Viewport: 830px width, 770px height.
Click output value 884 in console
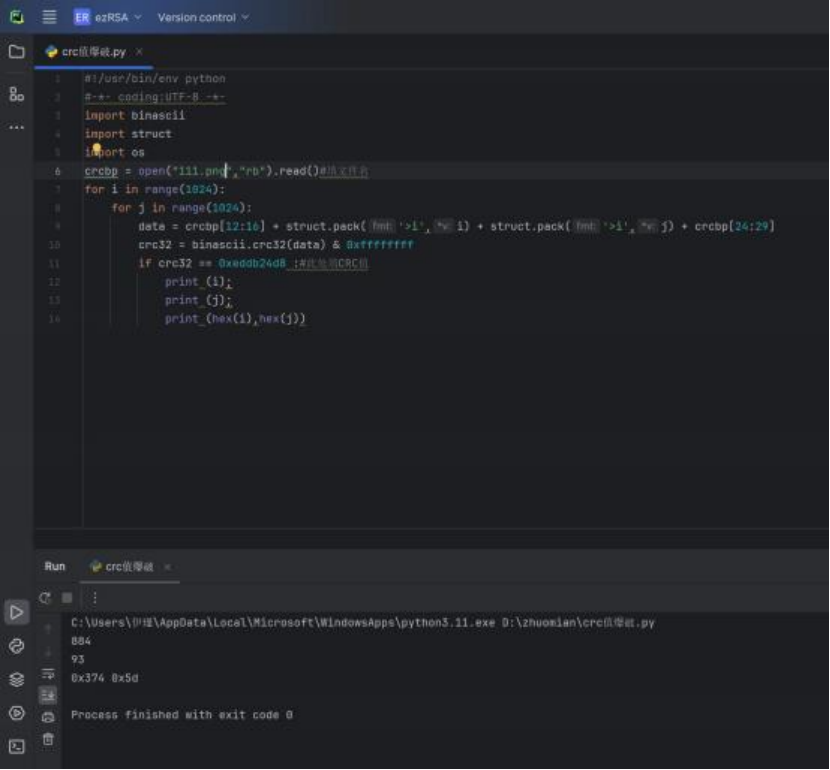81,641
